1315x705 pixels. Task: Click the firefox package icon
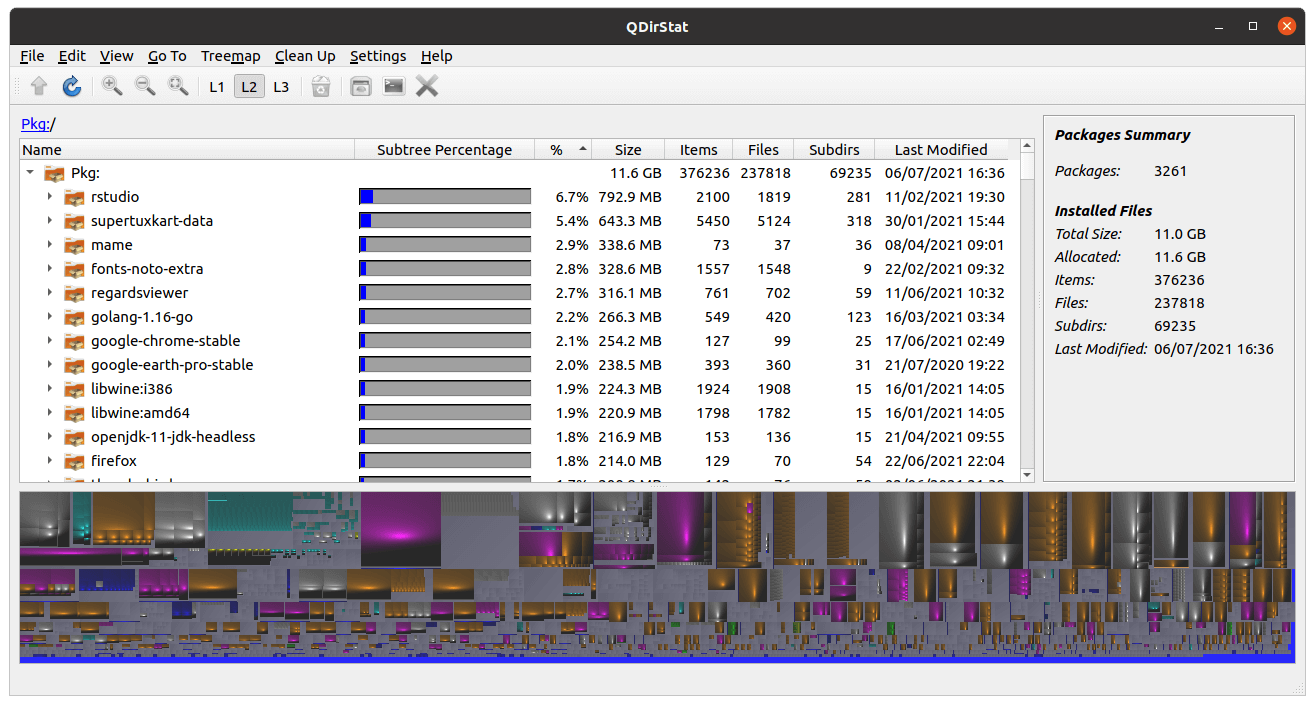pos(75,461)
